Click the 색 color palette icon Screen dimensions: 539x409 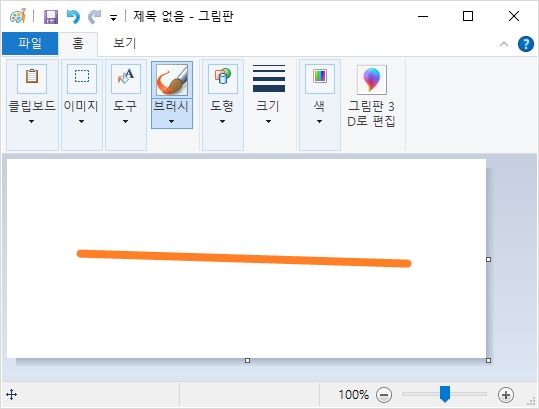(x=320, y=79)
